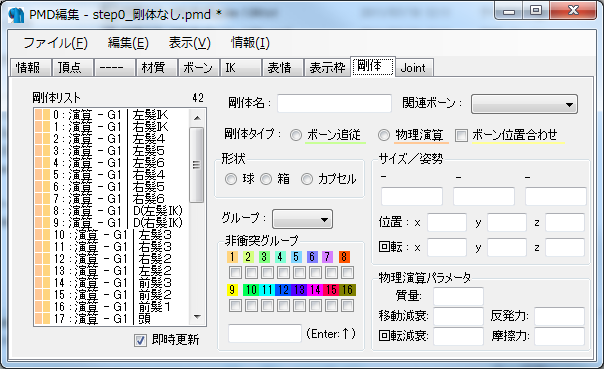Click the 回転減衰 input field
Image resolution: width=604 pixels, height=369 pixels.
point(458,336)
